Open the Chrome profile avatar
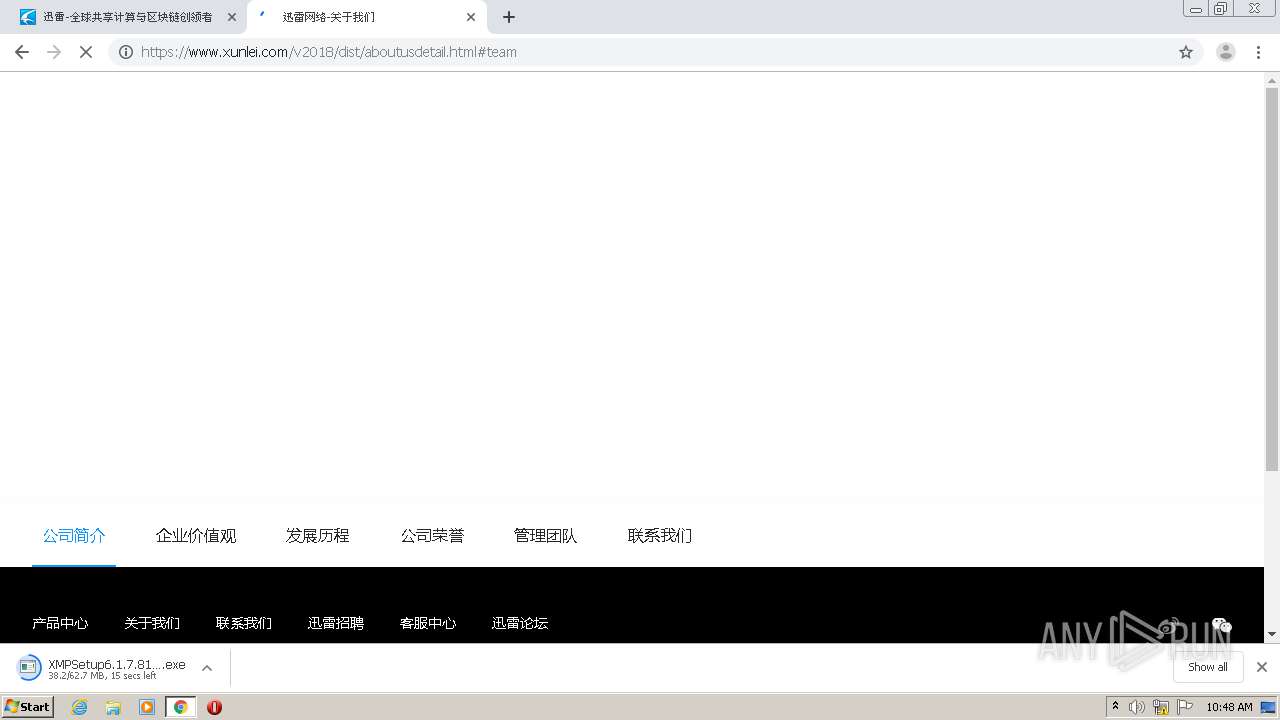1280x720 pixels. (1226, 52)
